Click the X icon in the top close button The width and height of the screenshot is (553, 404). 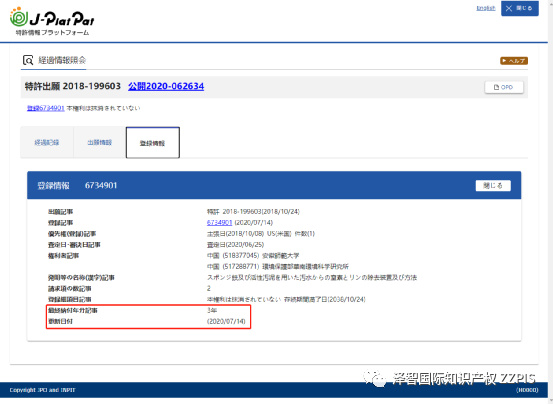click(x=509, y=8)
